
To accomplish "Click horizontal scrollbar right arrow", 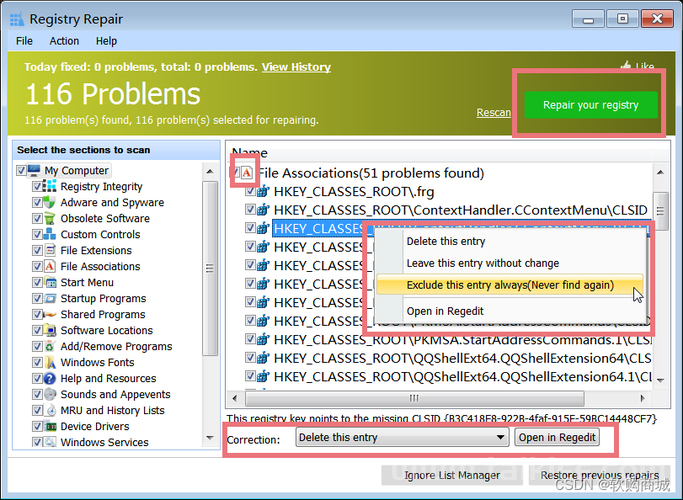I will pos(642,398).
